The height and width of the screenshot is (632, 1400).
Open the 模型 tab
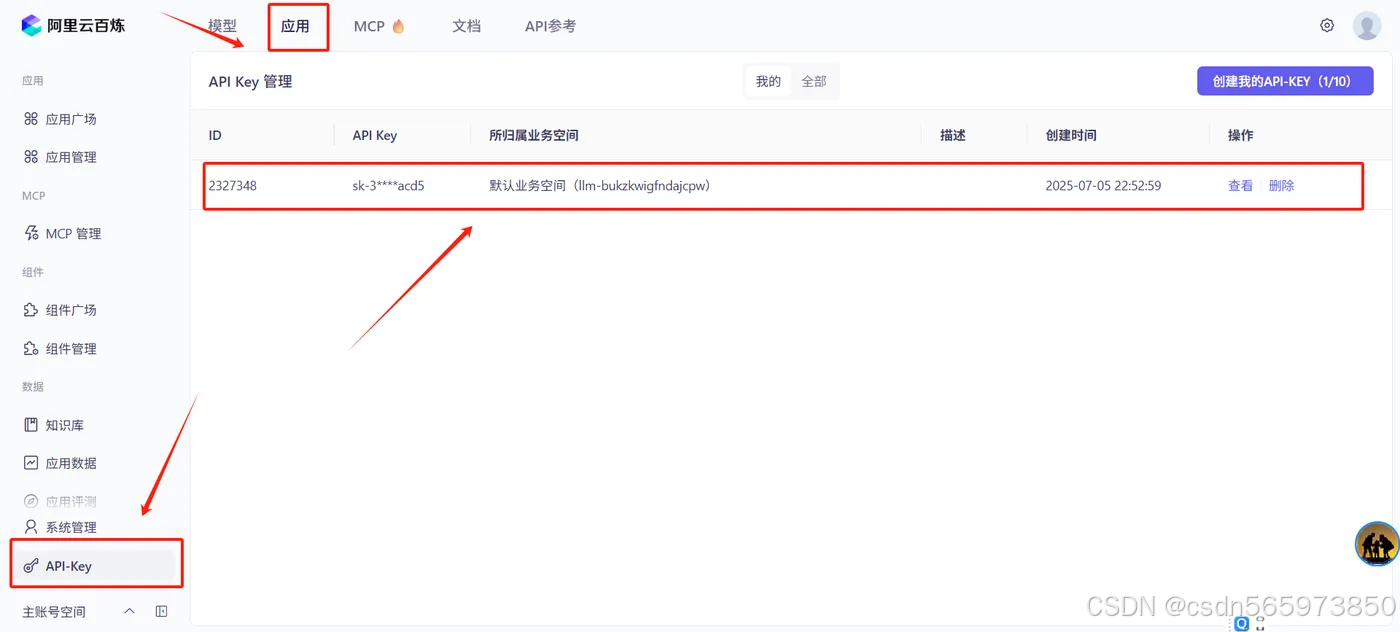coord(222,26)
